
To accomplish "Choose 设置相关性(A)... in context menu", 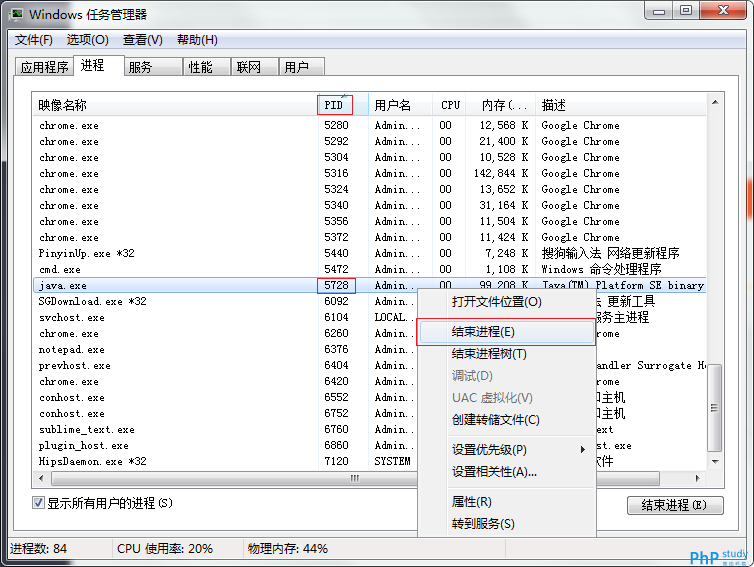I will [507, 472].
